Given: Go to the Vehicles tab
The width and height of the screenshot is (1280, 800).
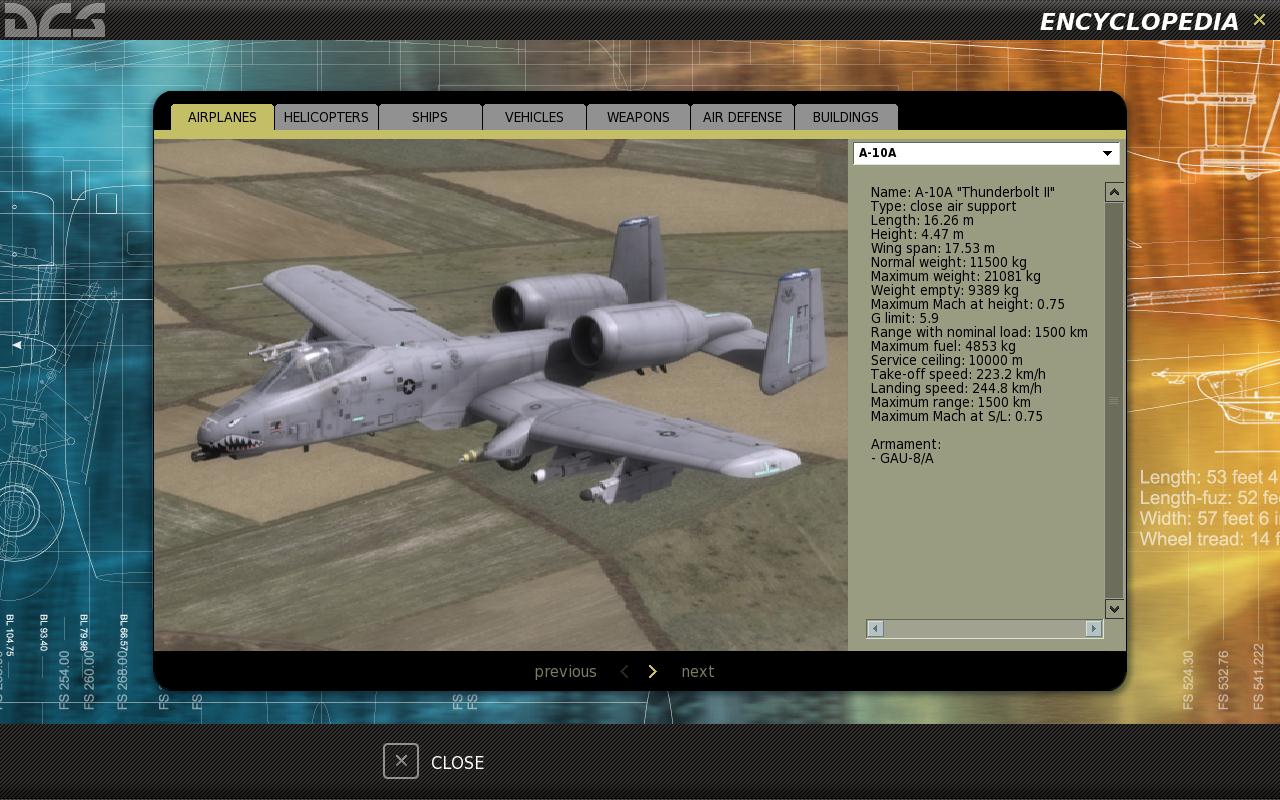Looking at the screenshot, I should point(534,117).
